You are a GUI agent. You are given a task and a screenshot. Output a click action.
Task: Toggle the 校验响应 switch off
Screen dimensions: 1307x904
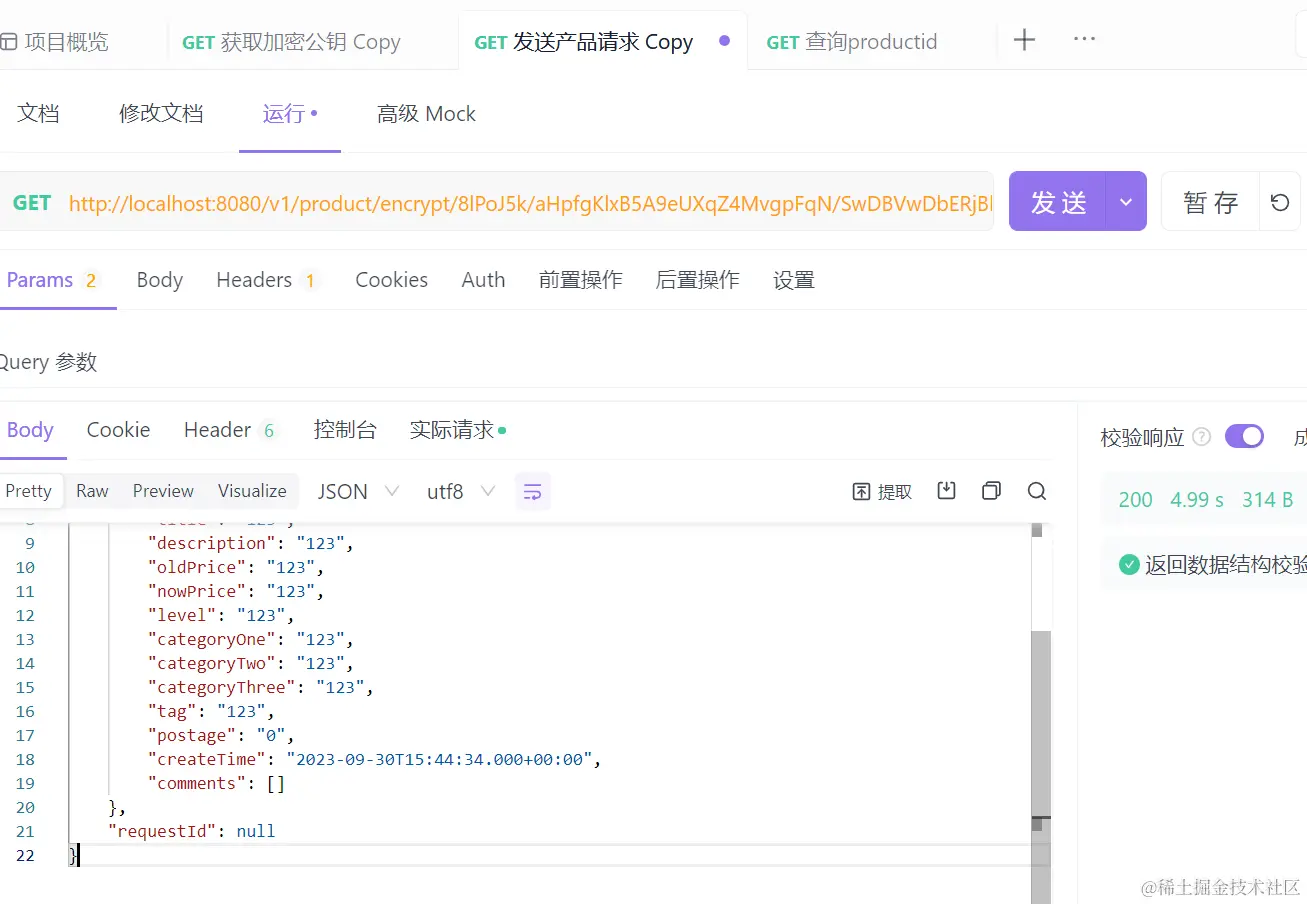(1244, 436)
